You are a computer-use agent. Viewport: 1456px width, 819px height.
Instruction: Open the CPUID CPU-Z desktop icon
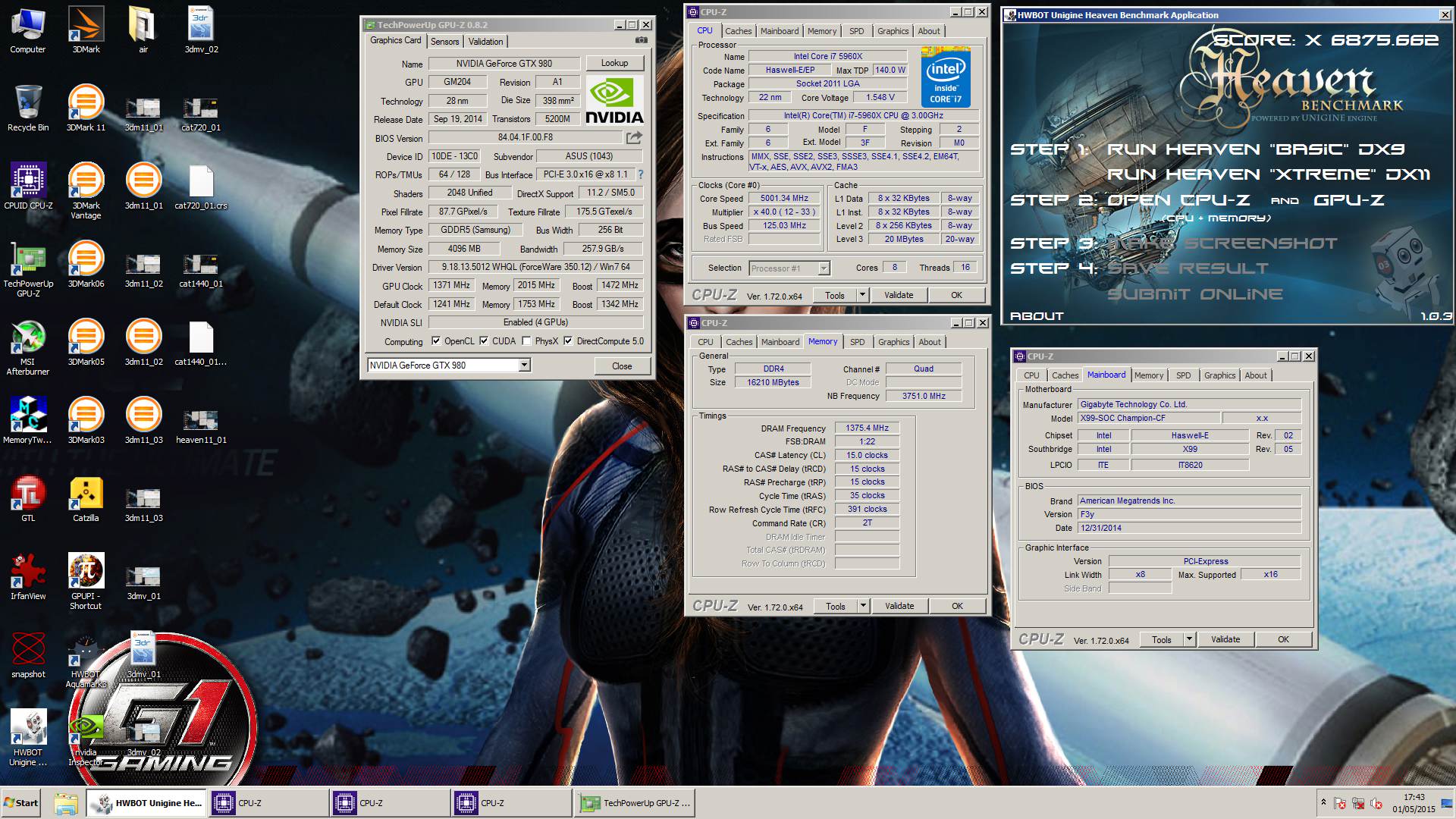[28, 186]
